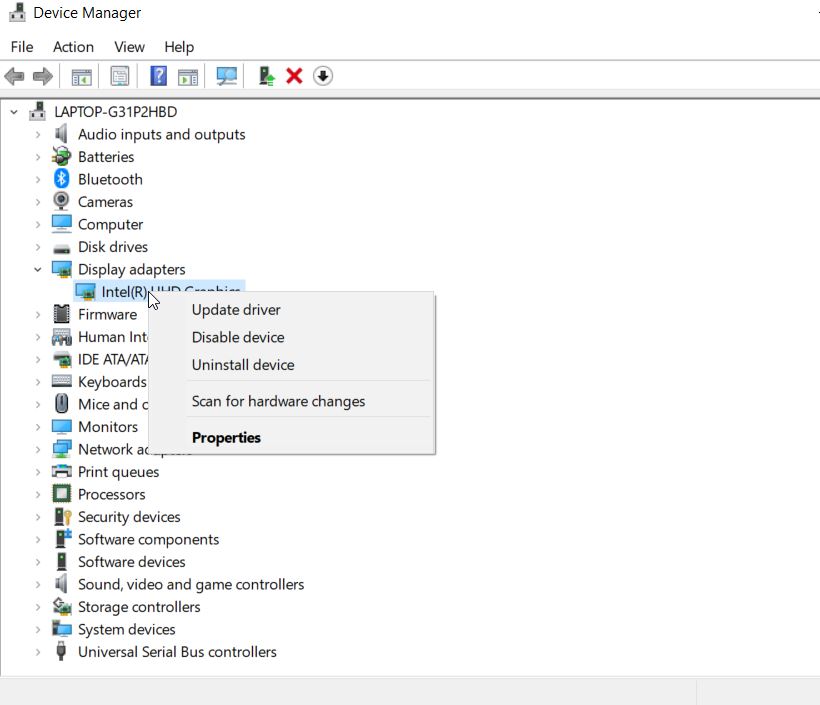
Task: Select Uninstall device in context menu
Action: point(291,365)
